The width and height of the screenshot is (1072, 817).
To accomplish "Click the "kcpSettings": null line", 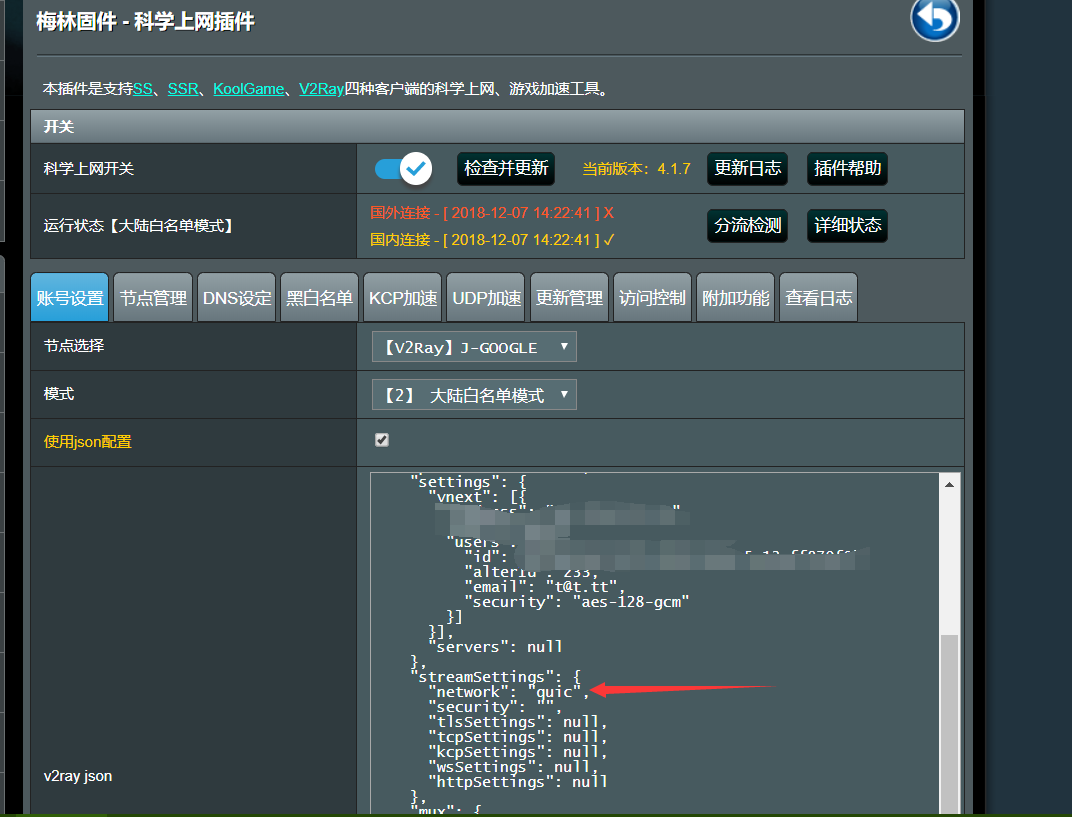I will click(x=518, y=752).
